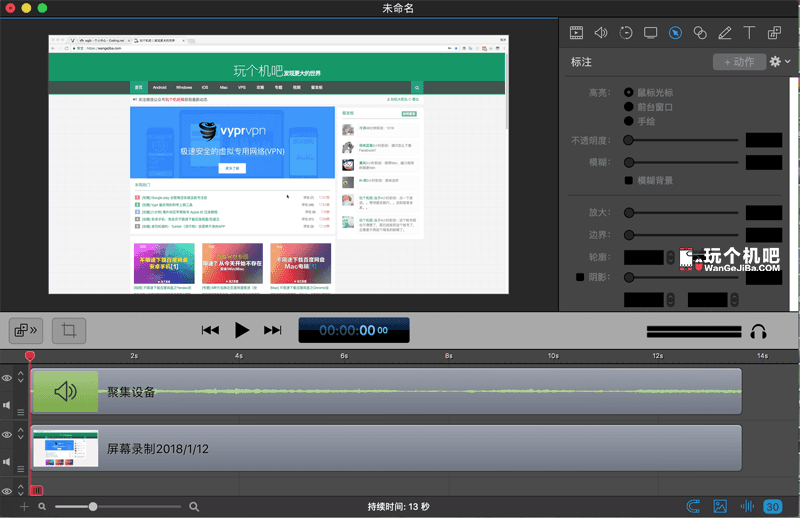The height and width of the screenshot is (518, 800).
Task: Hide the 聚集设备 audio track
Action: click(x=7, y=378)
